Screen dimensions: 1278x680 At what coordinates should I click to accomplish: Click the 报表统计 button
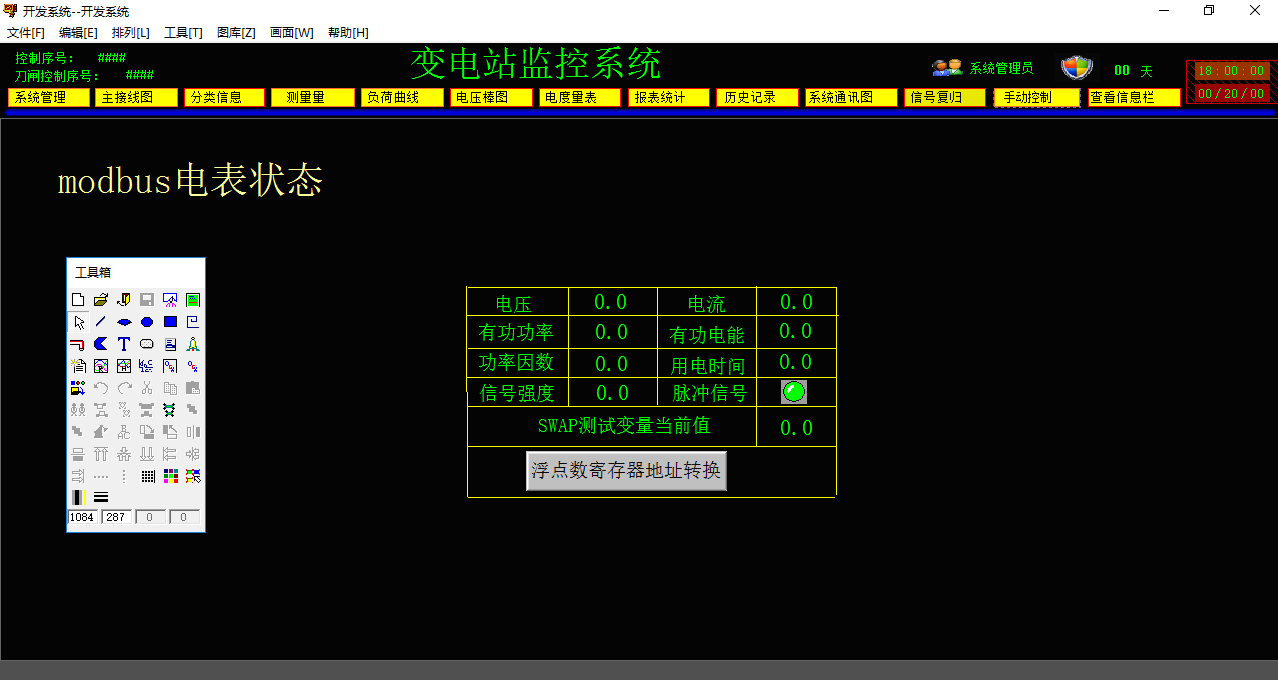coord(669,97)
